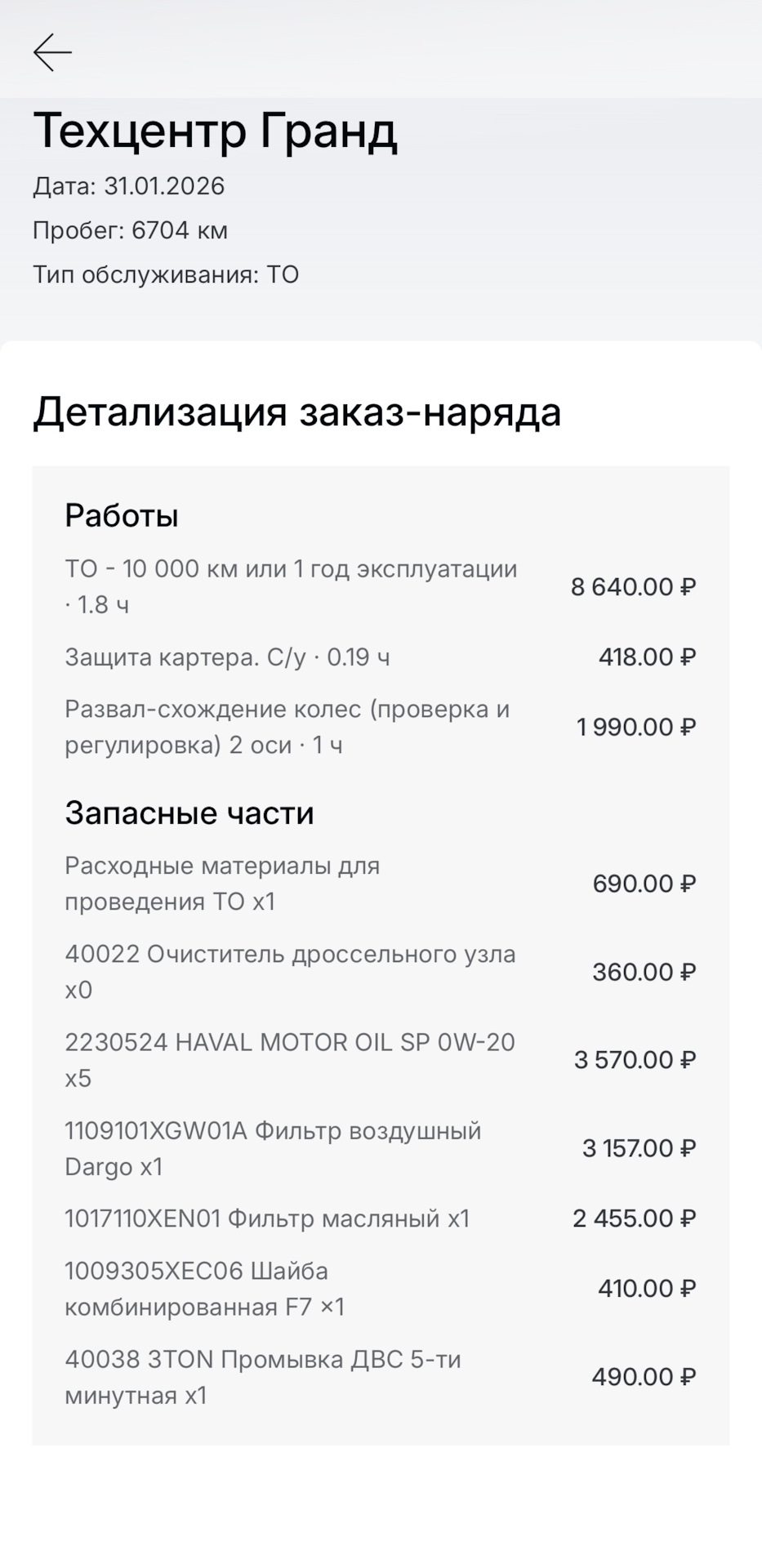Tap the HAVAL MOTOR OIL SP 0W-20 item
762x1568 pixels.
[290, 1060]
